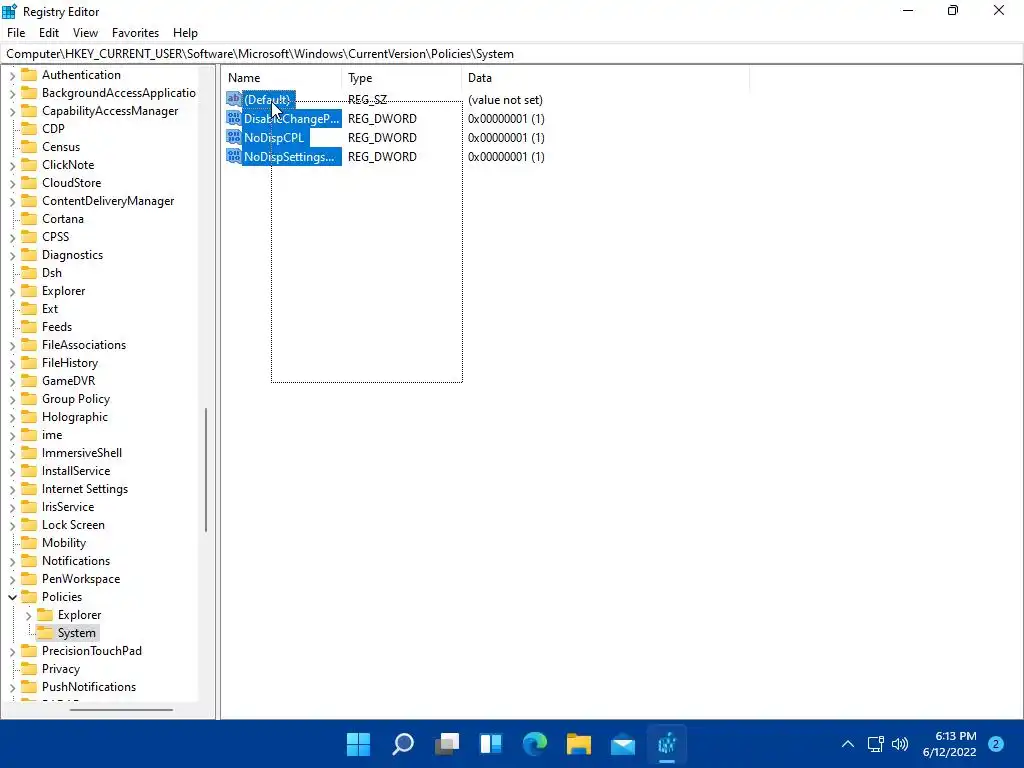Select the Lock Screen key
1024x768 pixels.
[x=73, y=524]
